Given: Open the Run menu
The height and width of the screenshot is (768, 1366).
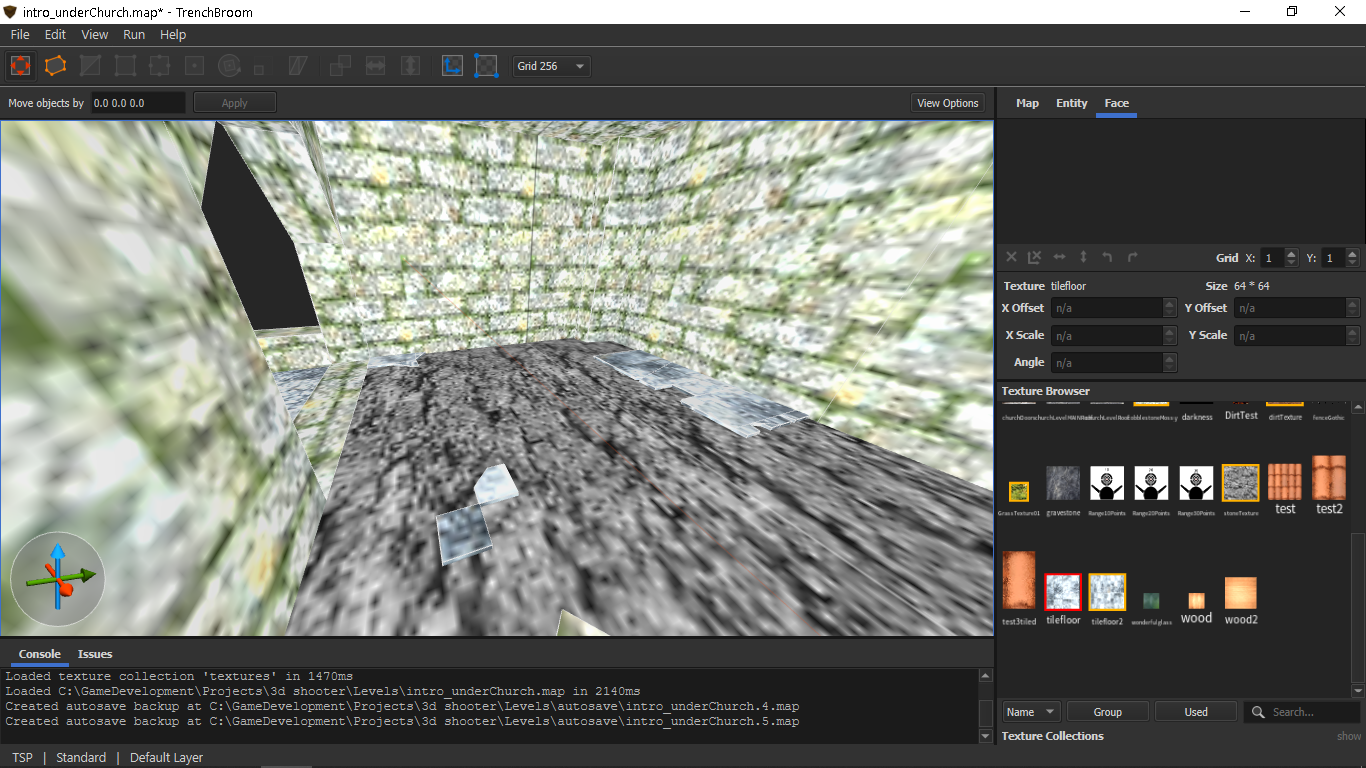Looking at the screenshot, I should (134, 34).
